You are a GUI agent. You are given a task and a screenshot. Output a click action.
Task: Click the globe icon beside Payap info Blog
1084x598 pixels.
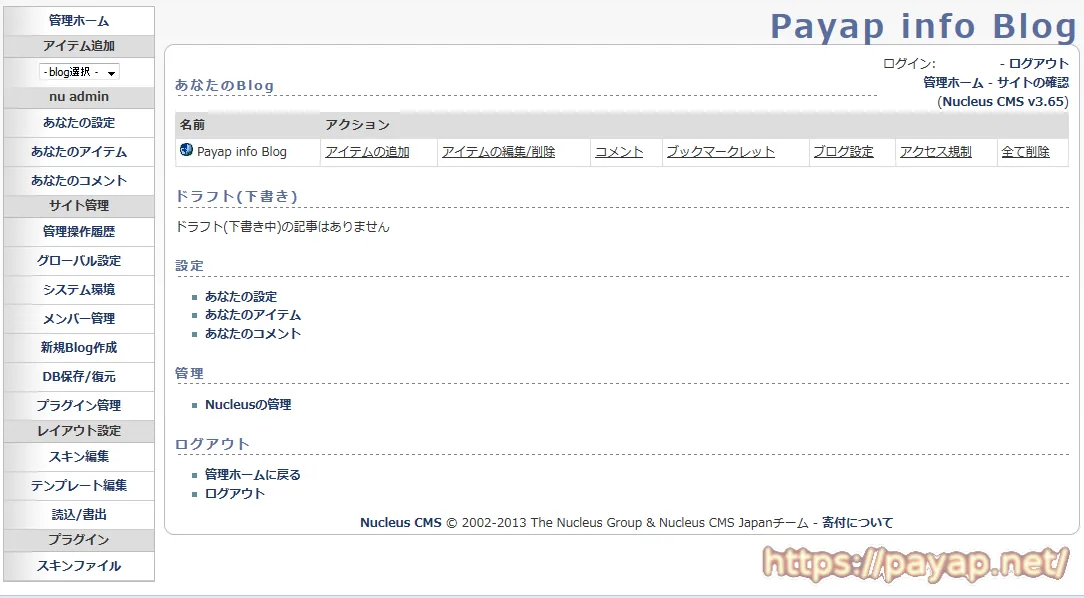tap(186, 151)
